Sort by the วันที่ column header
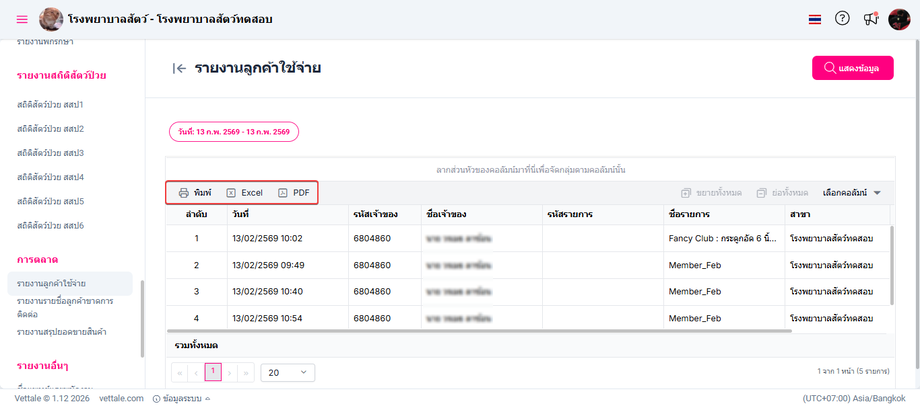This screenshot has width=920, height=408. (x=288, y=214)
